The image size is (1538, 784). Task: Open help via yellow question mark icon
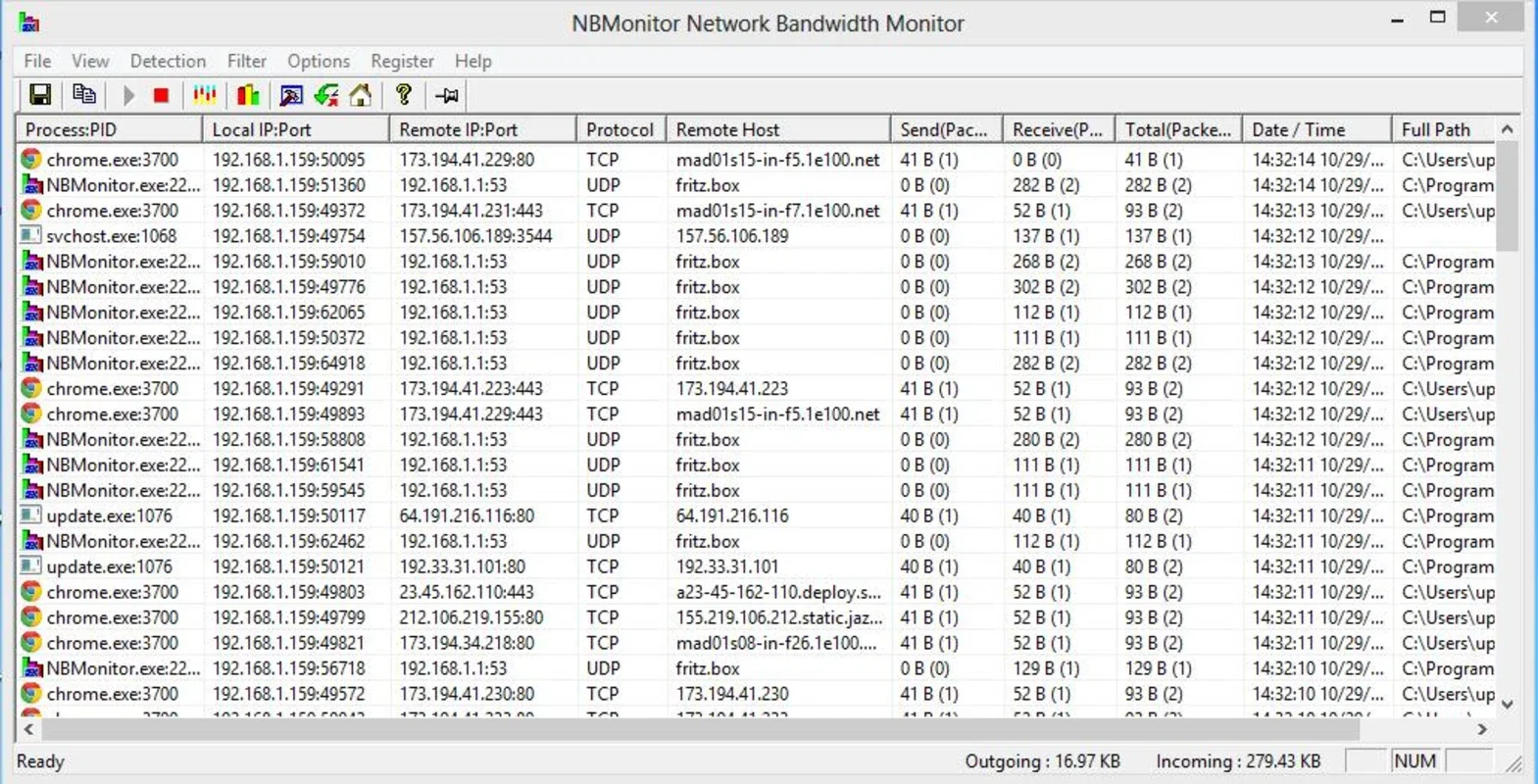click(x=403, y=95)
